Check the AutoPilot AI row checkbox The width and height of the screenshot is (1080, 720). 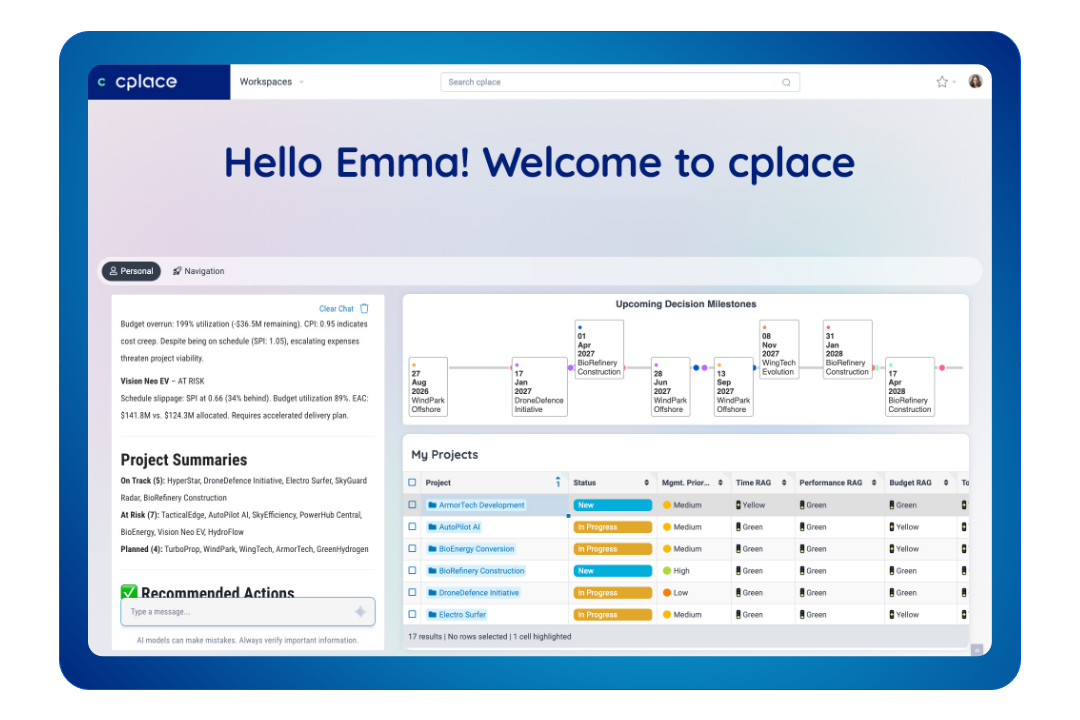coord(413,527)
